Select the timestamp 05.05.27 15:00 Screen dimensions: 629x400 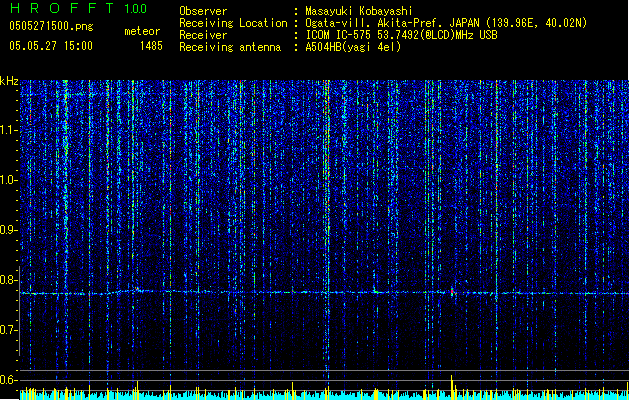(x=51, y=46)
